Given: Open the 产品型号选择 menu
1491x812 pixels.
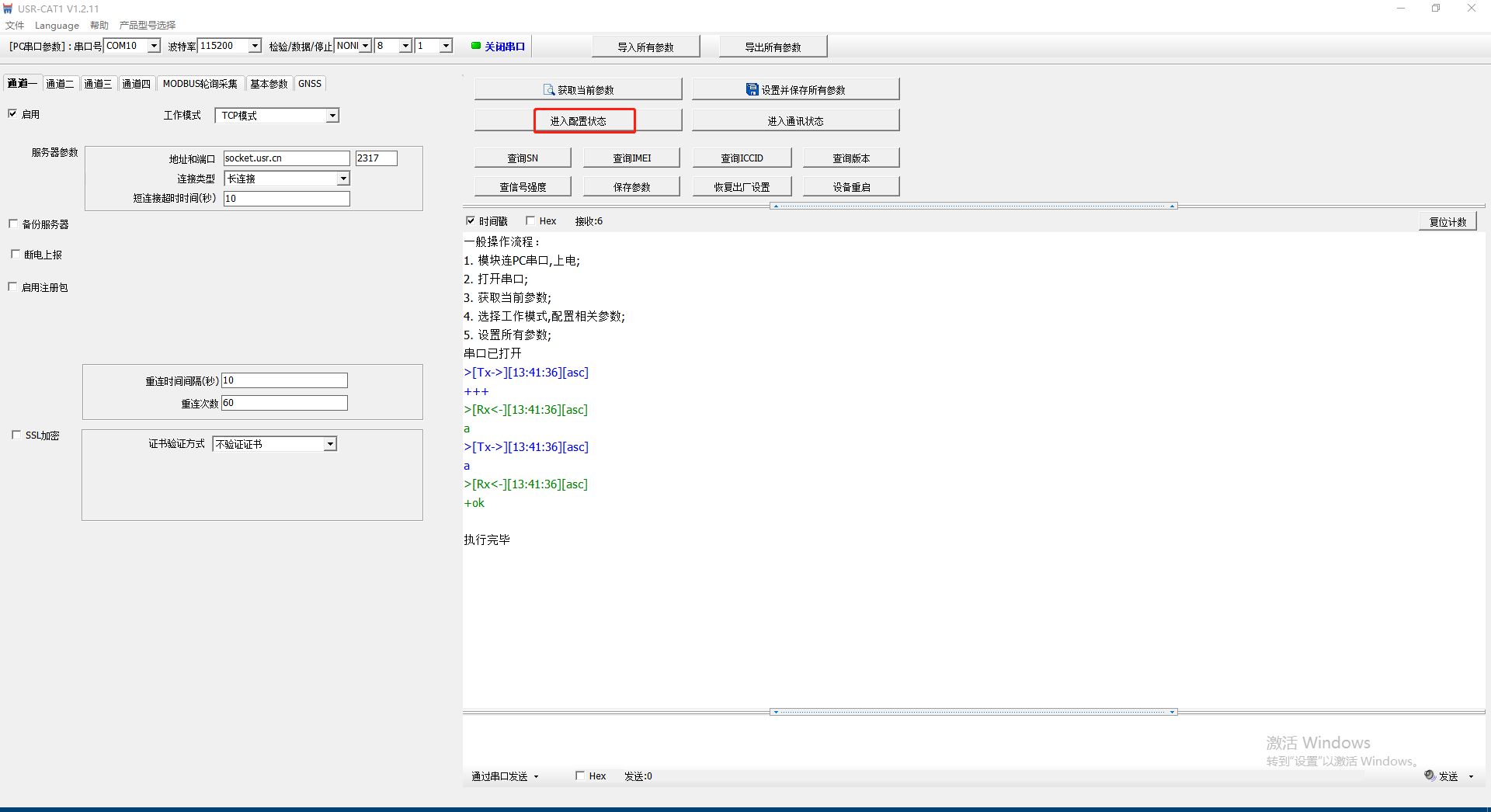Looking at the screenshot, I should click(x=148, y=25).
